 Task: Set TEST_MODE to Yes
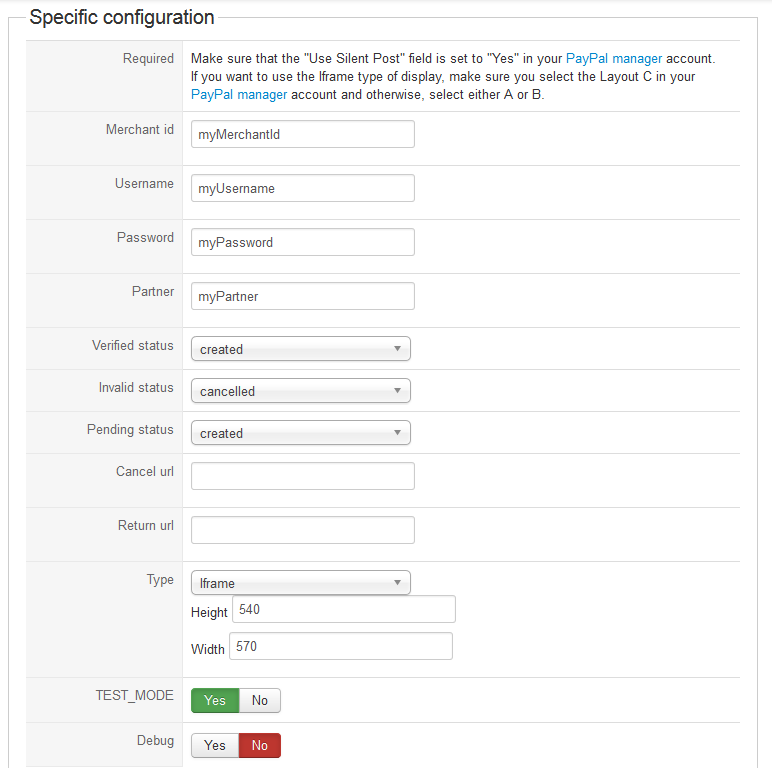[x=215, y=700]
